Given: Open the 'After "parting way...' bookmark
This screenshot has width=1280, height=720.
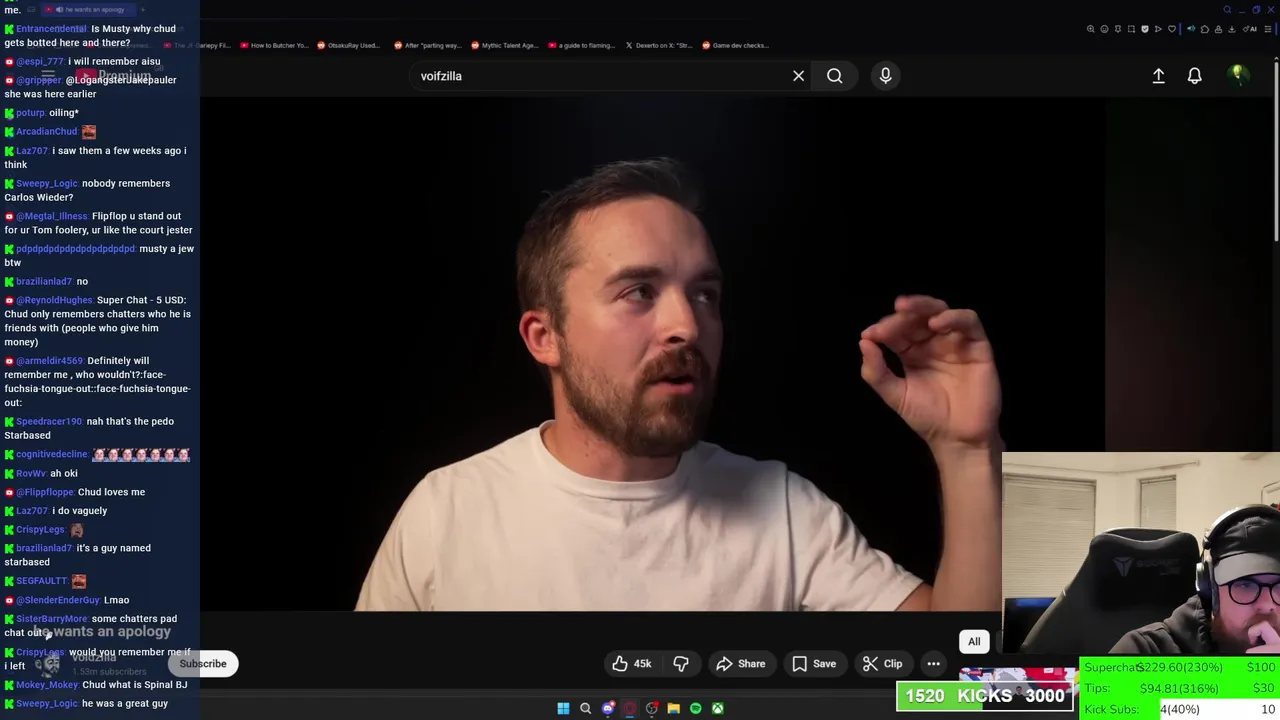Looking at the screenshot, I should 427,45.
